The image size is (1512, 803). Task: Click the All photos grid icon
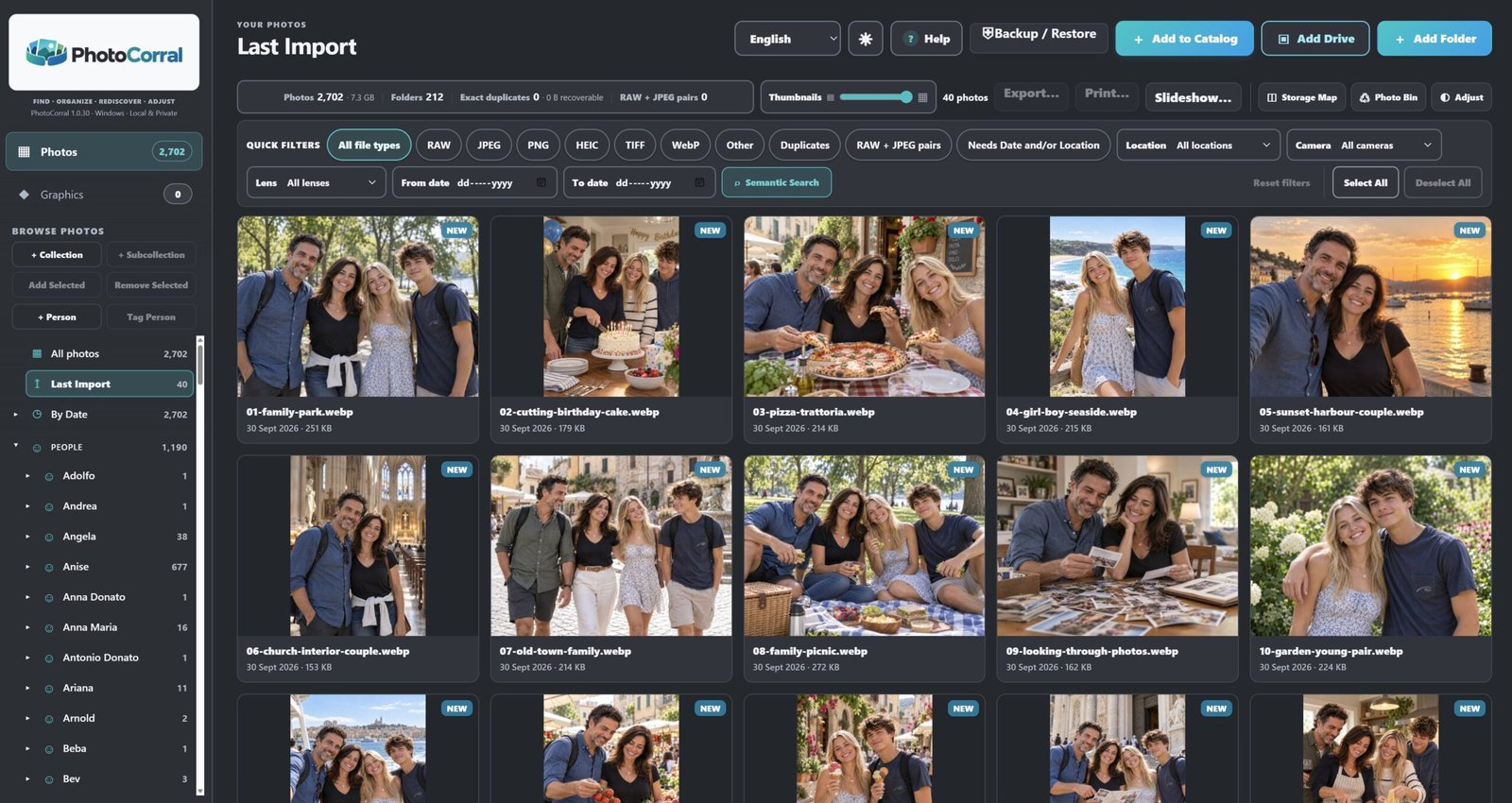coord(37,354)
